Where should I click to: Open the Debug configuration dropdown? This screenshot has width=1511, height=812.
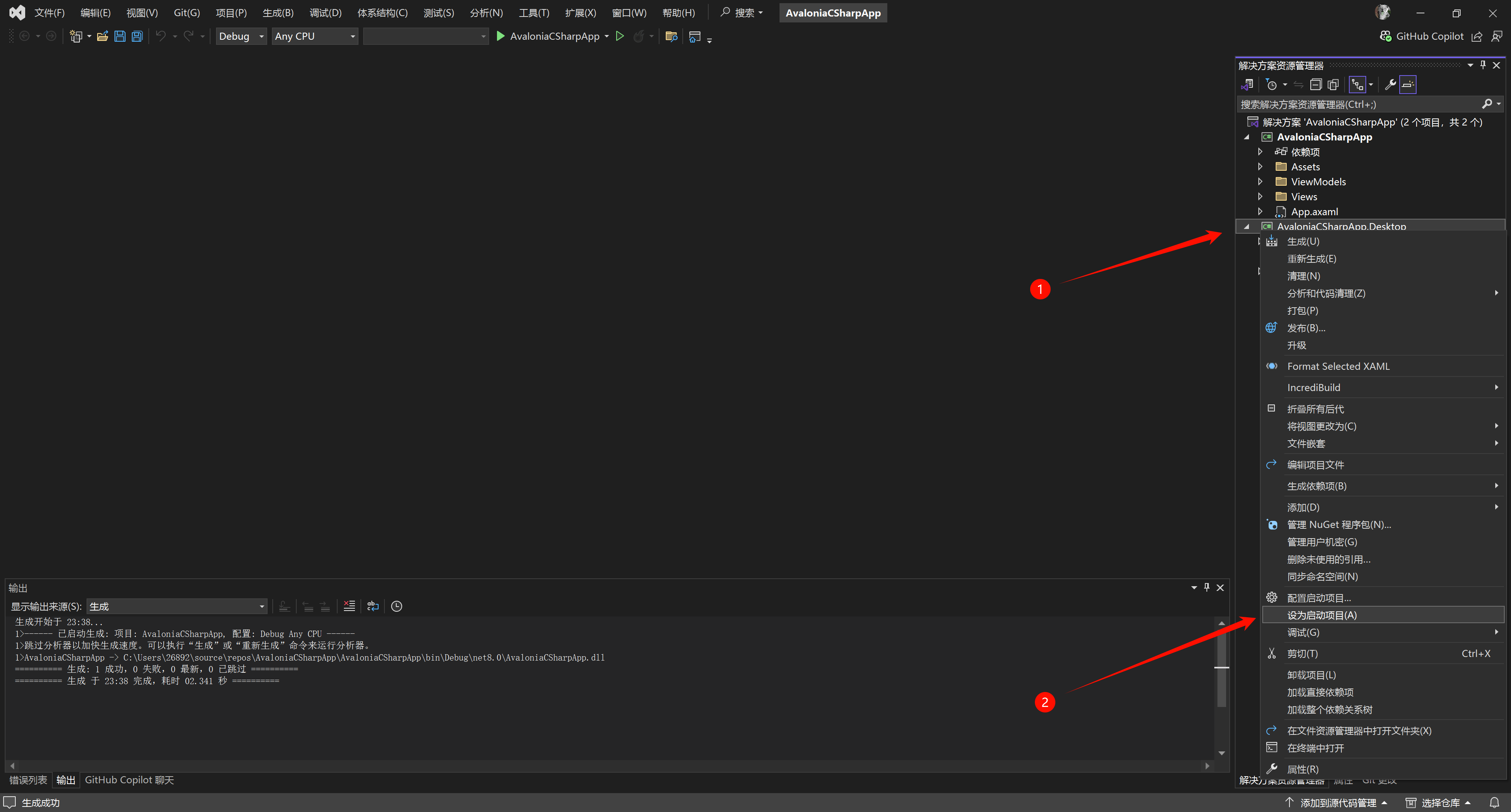tap(241, 36)
